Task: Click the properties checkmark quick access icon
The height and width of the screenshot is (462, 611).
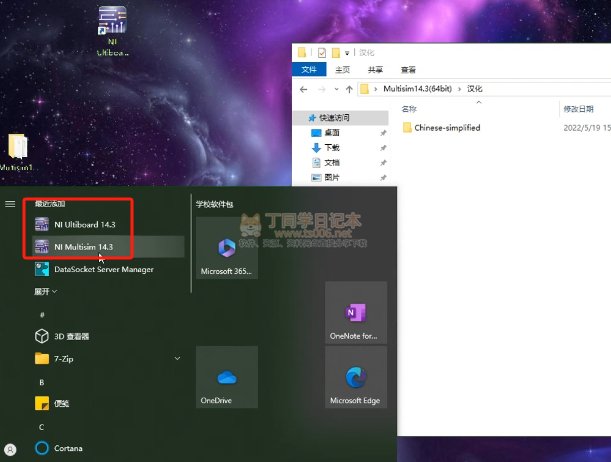Action: coord(322,53)
